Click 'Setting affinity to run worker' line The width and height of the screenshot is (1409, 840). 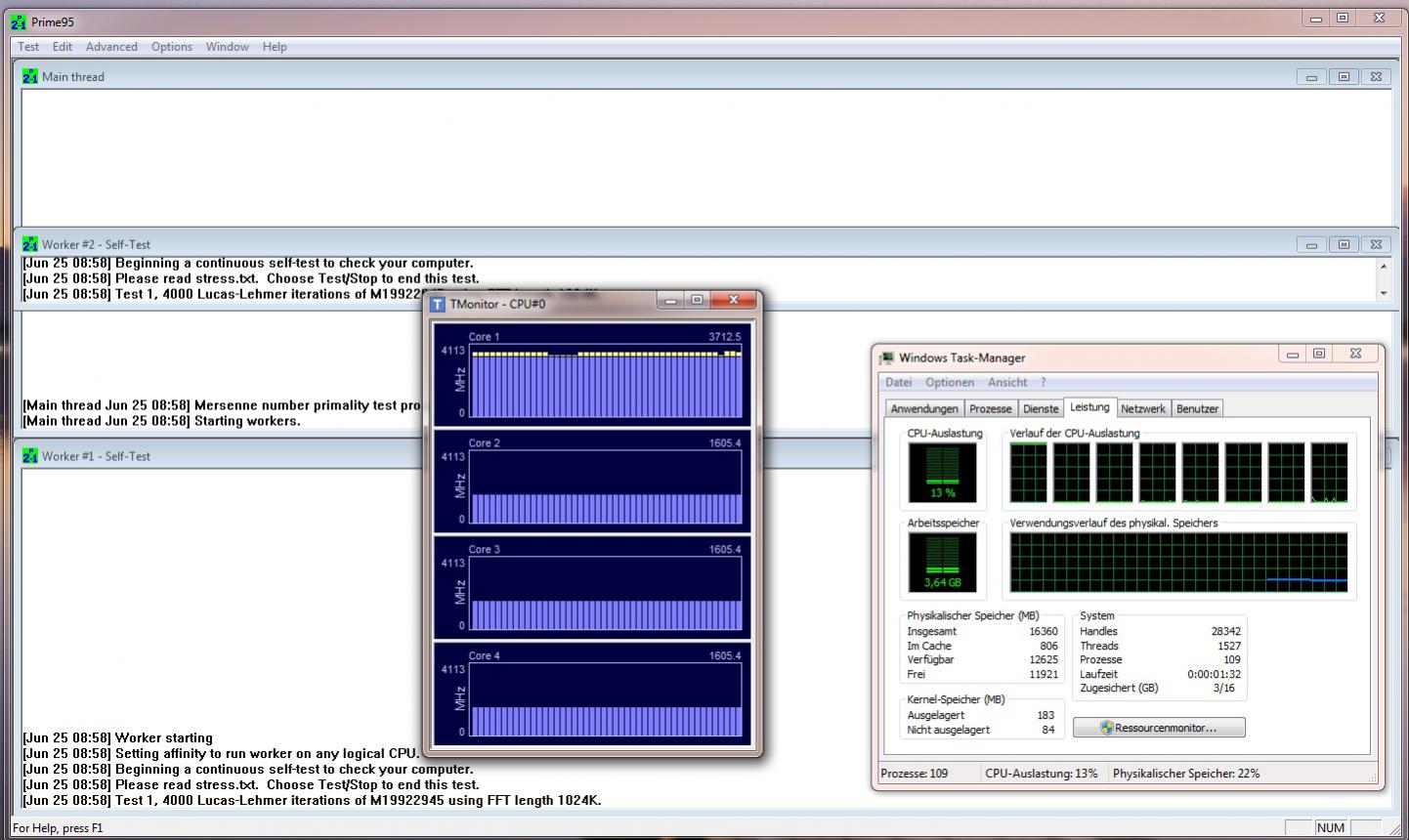coord(220,753)
